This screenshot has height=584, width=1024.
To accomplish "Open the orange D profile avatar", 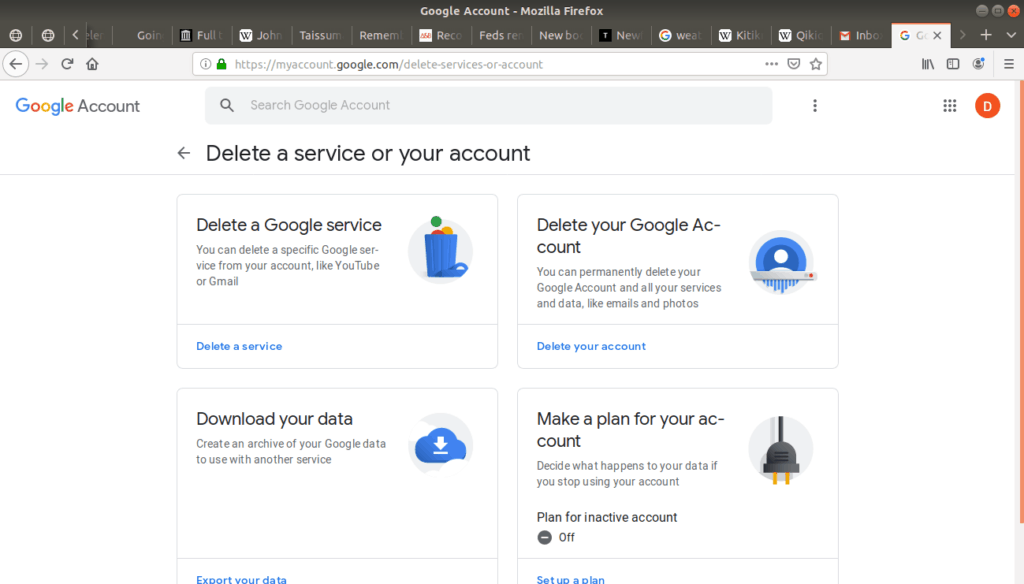I will point(987,106).
